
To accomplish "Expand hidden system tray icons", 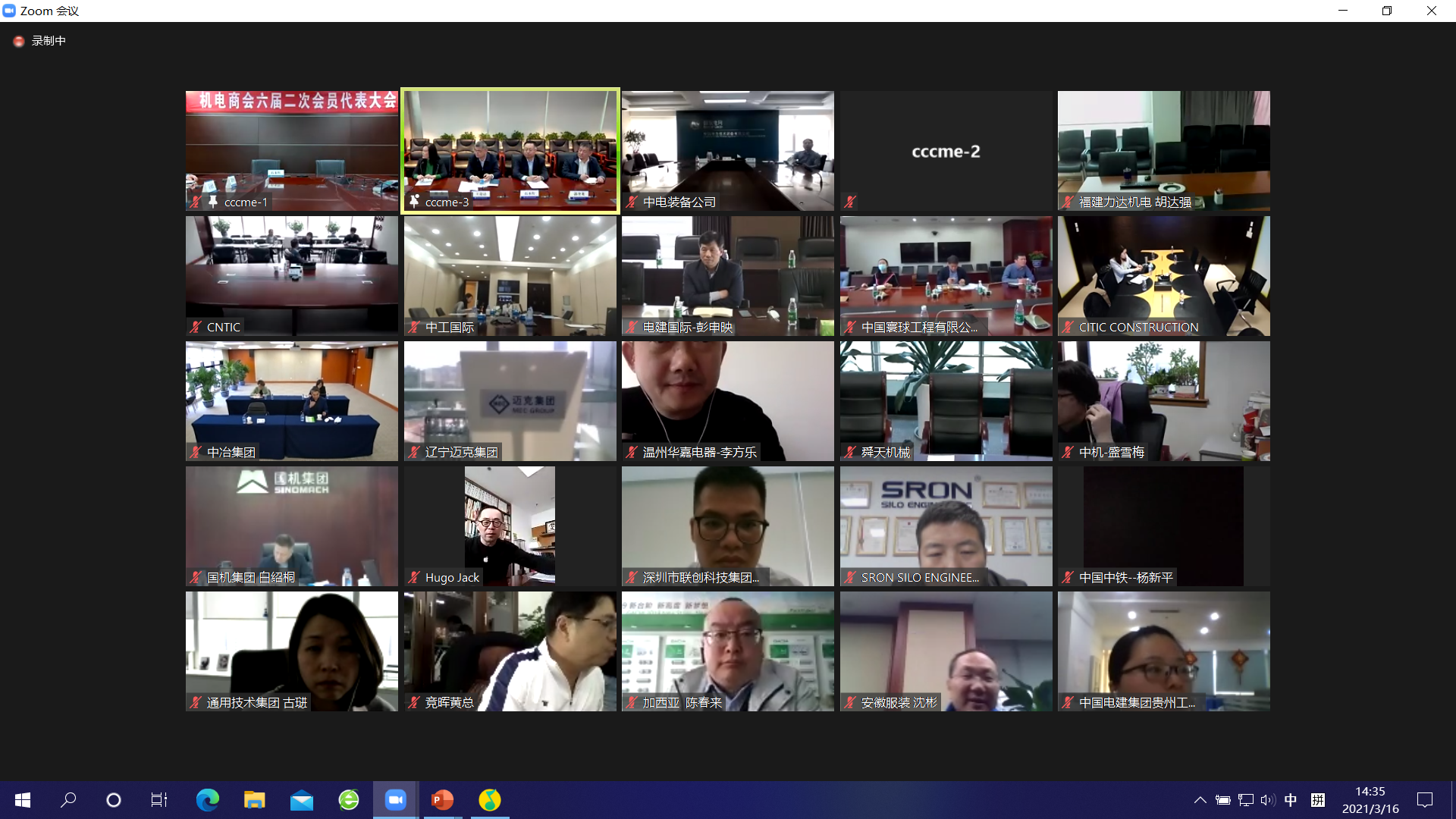I will click(x=1200, y=800).
